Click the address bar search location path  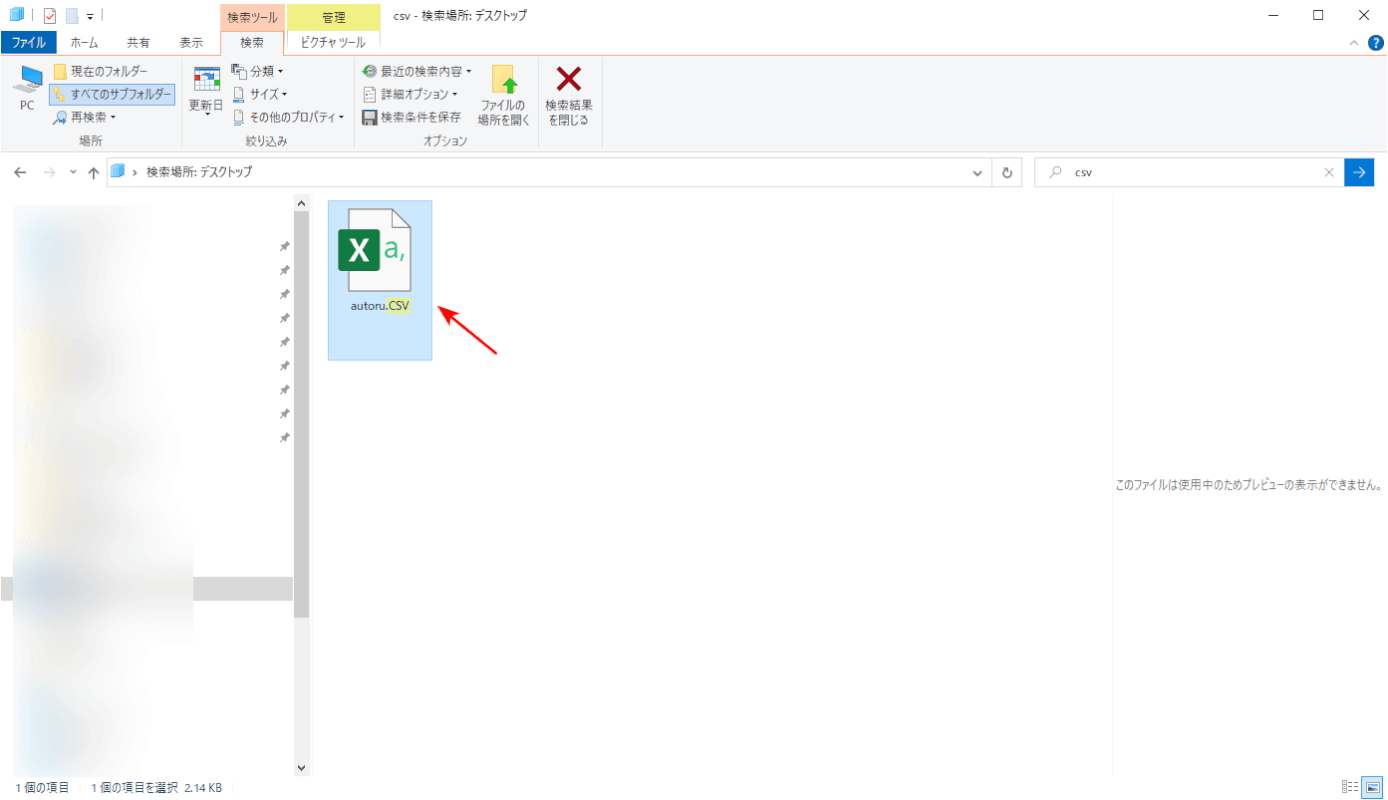tap(199, 172)
